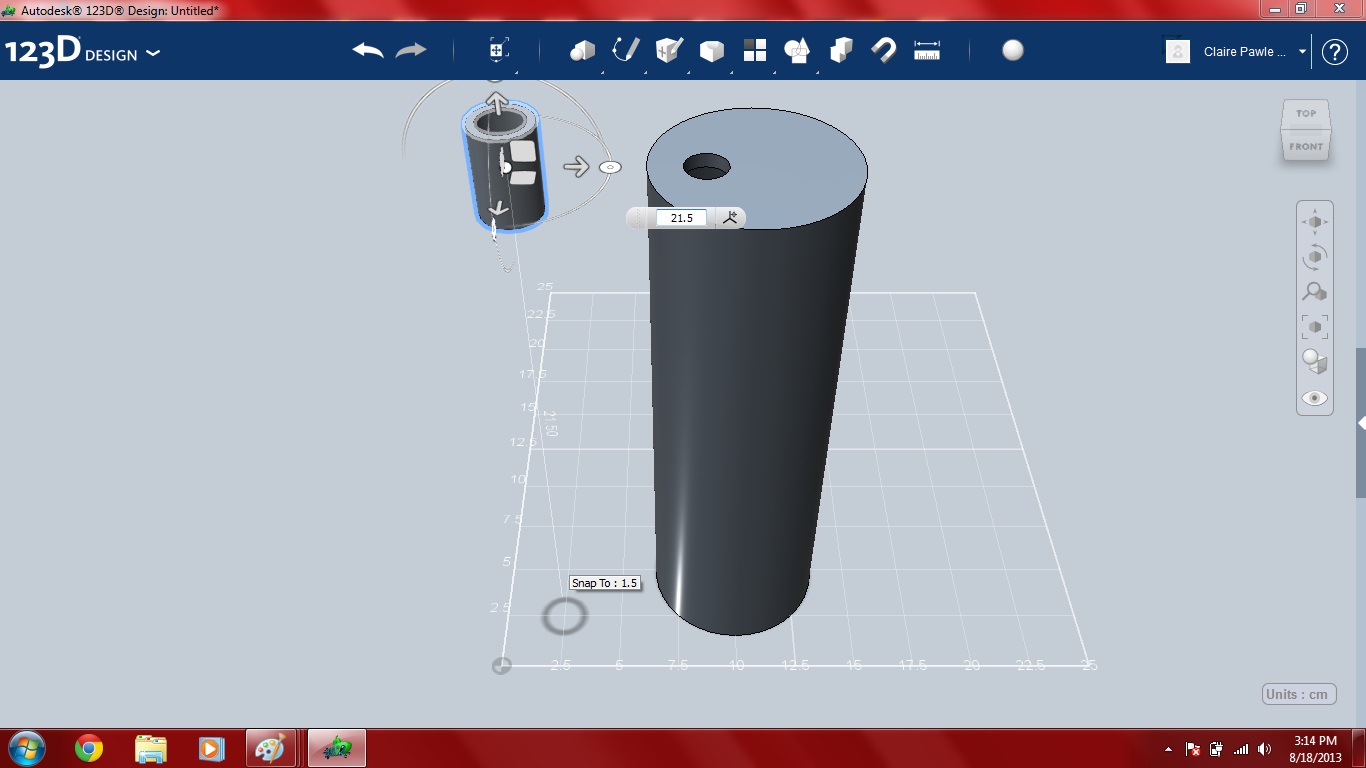This screenshot has height=768, width=1366.
Task: Click the Claire Pawle account name
Action: click(x=1245, y=52)
